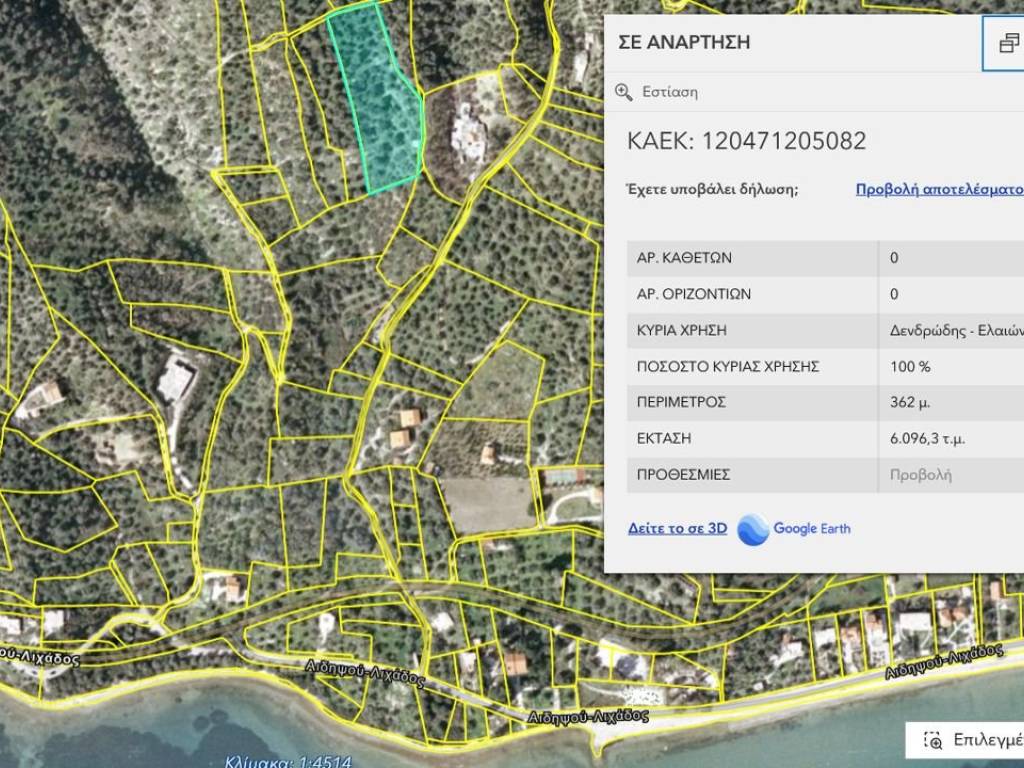Viewport: 1024px width, 768px height.
Task: Click the Εστίαση text label
Action: [670, 92]
